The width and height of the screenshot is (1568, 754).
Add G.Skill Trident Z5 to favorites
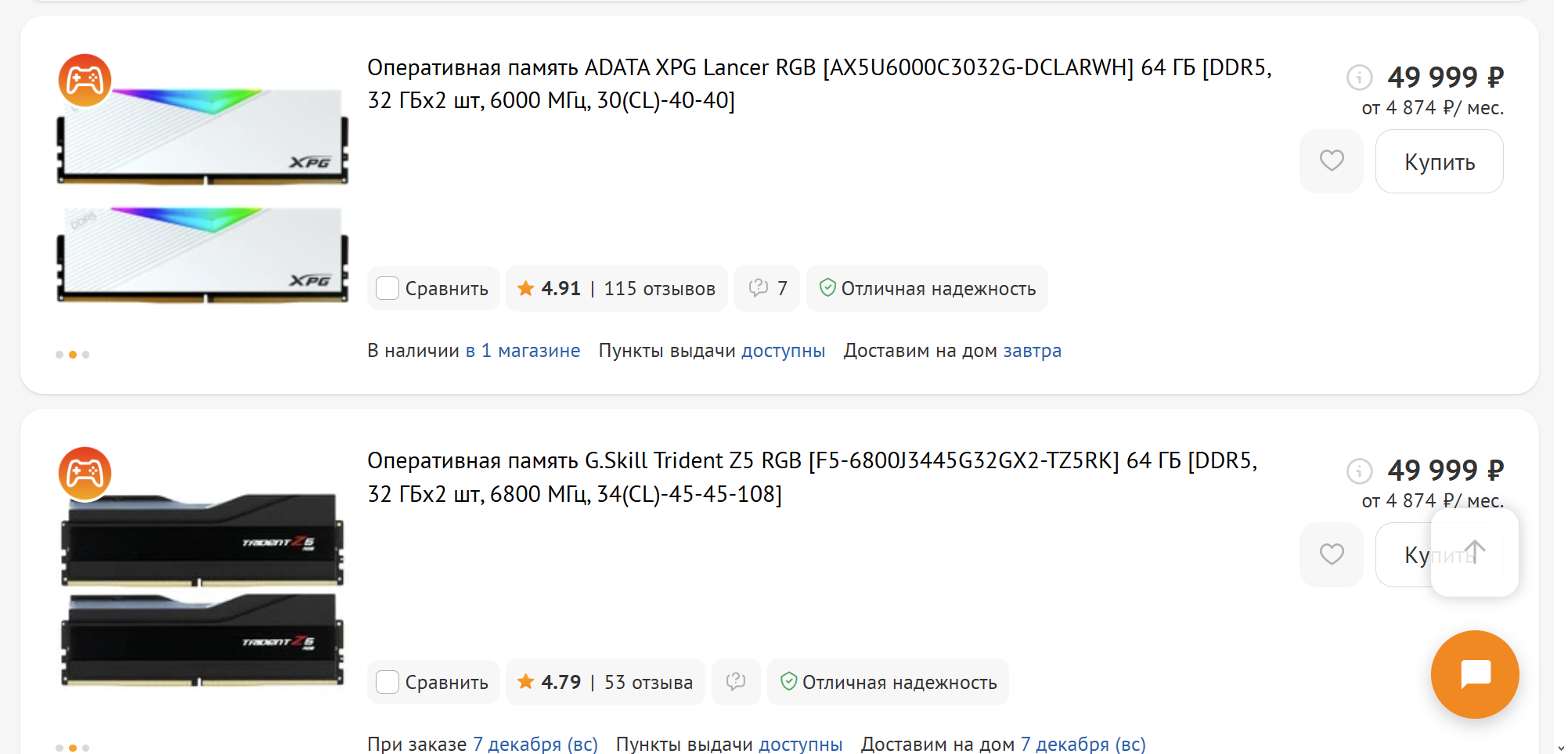click(1331, 554)
